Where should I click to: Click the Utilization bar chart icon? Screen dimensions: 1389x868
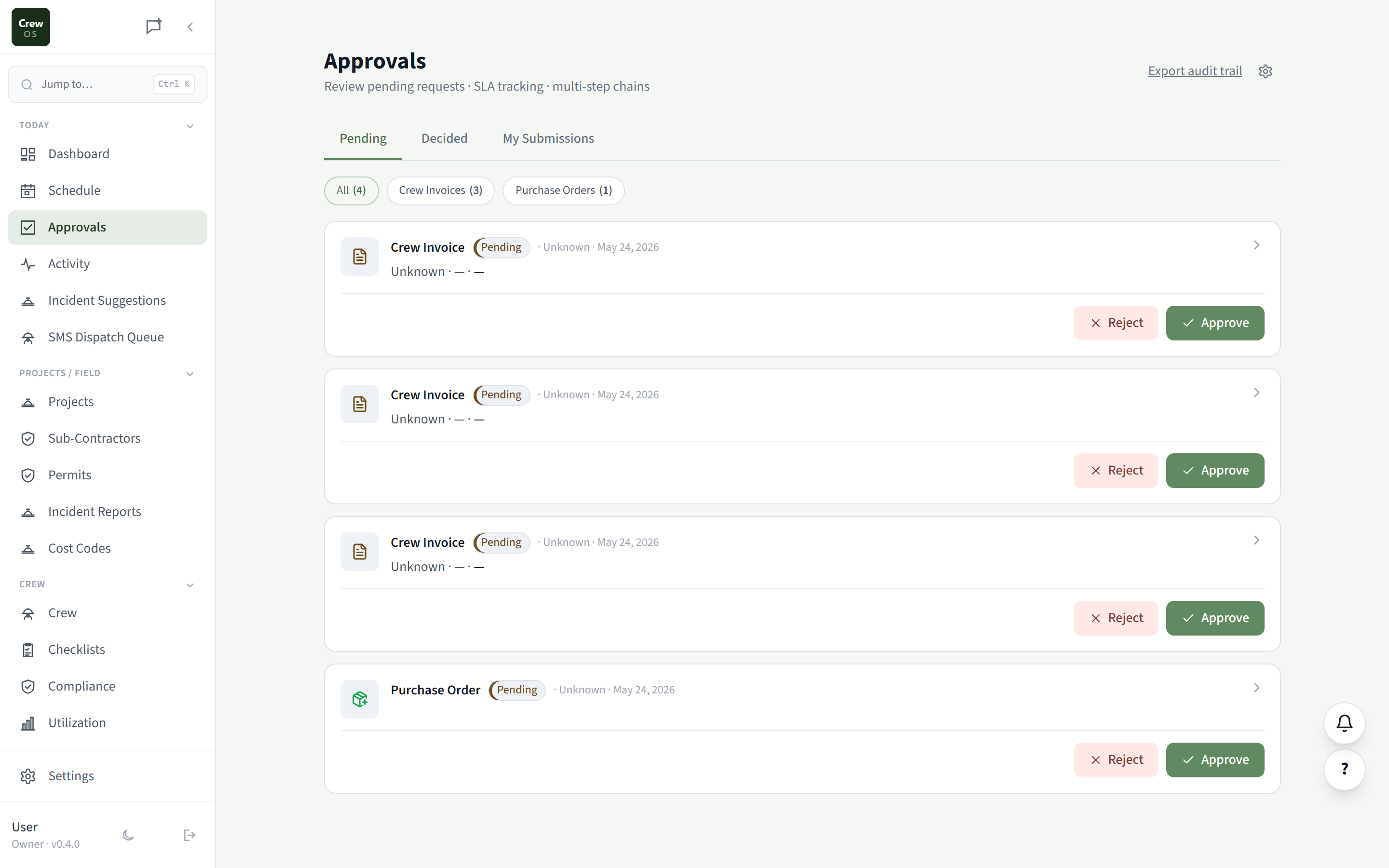coord(28,723)
